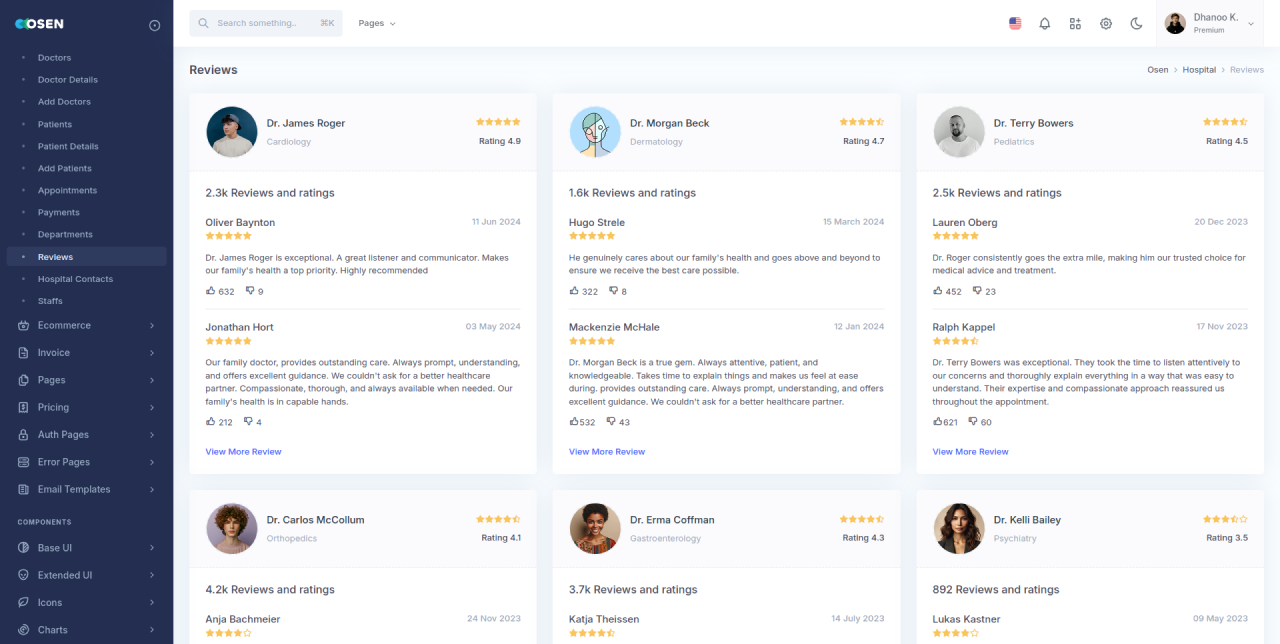Viewport: 1280px width, 644px height.
Task: Click View More Review on Dr. Morgan Beck's card
Action: click(607, 452)
